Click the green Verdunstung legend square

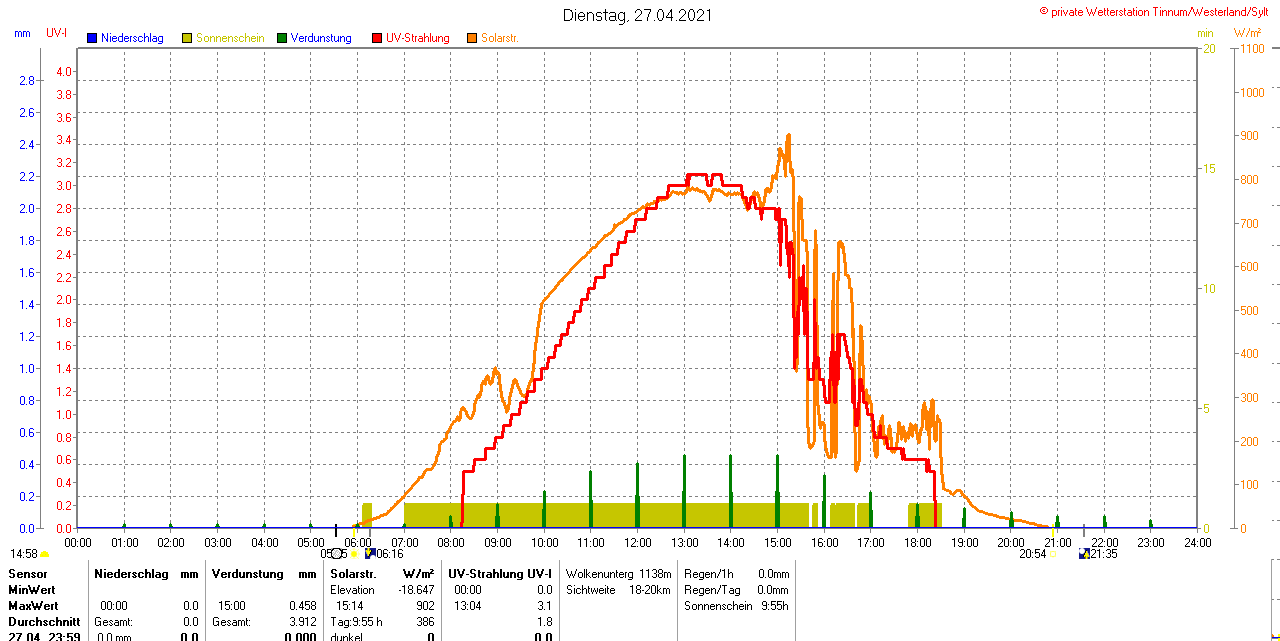click(x=282, y=38)
